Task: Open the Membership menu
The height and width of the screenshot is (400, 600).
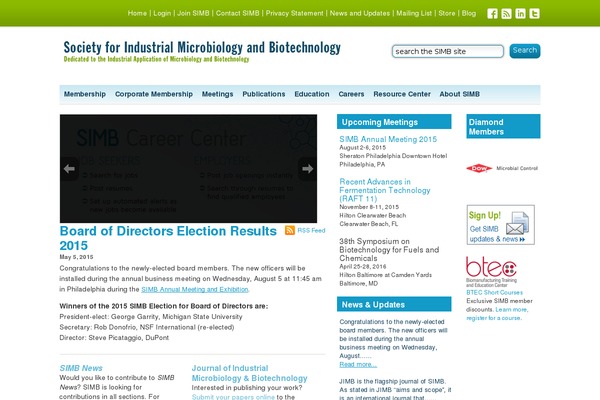Action: coord(85,94)
